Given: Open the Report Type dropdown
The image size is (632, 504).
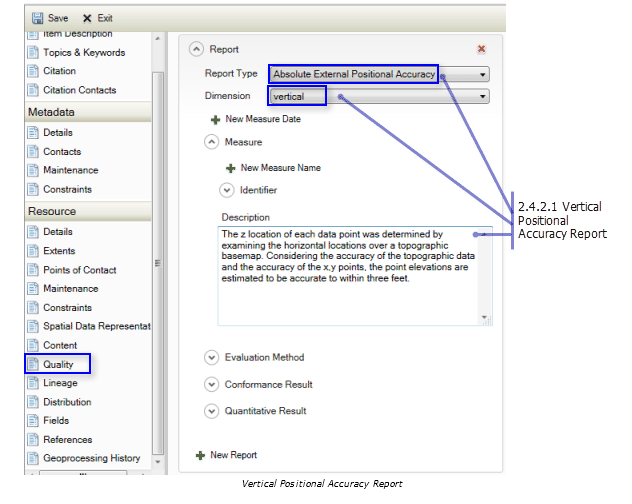Looking at the screenshot, I should point(379,74).
